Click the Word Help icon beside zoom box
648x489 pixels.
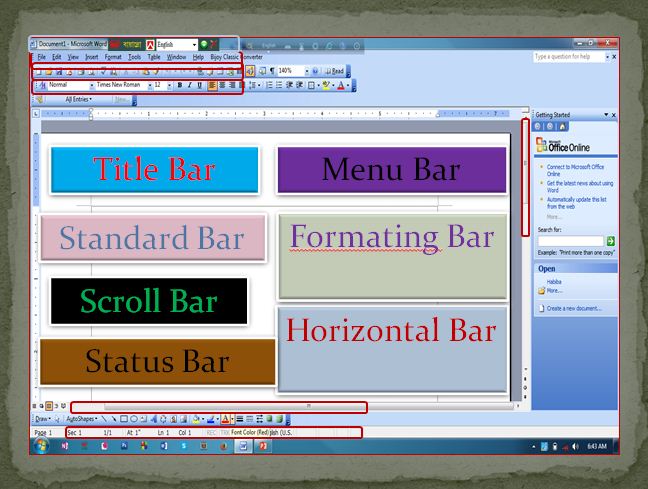click(315, 71)
